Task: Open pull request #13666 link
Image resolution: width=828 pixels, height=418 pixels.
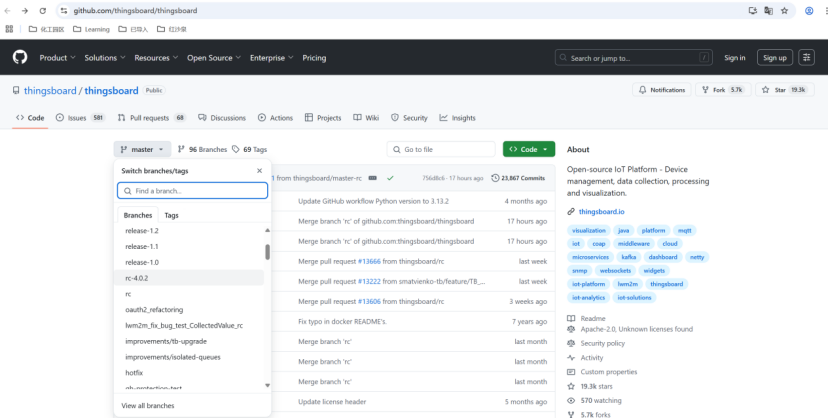Action: pos(369,261)
